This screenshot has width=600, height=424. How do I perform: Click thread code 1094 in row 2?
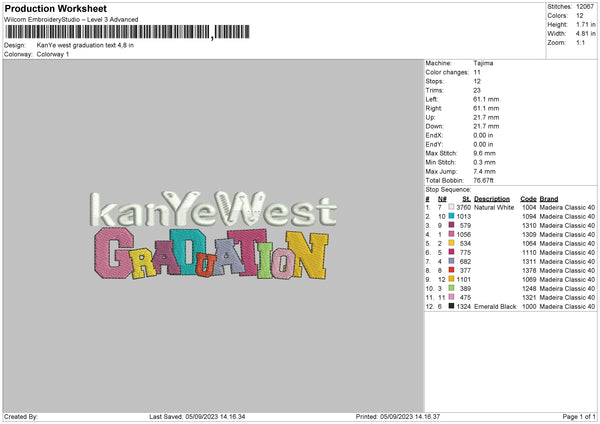coord(529,217)
